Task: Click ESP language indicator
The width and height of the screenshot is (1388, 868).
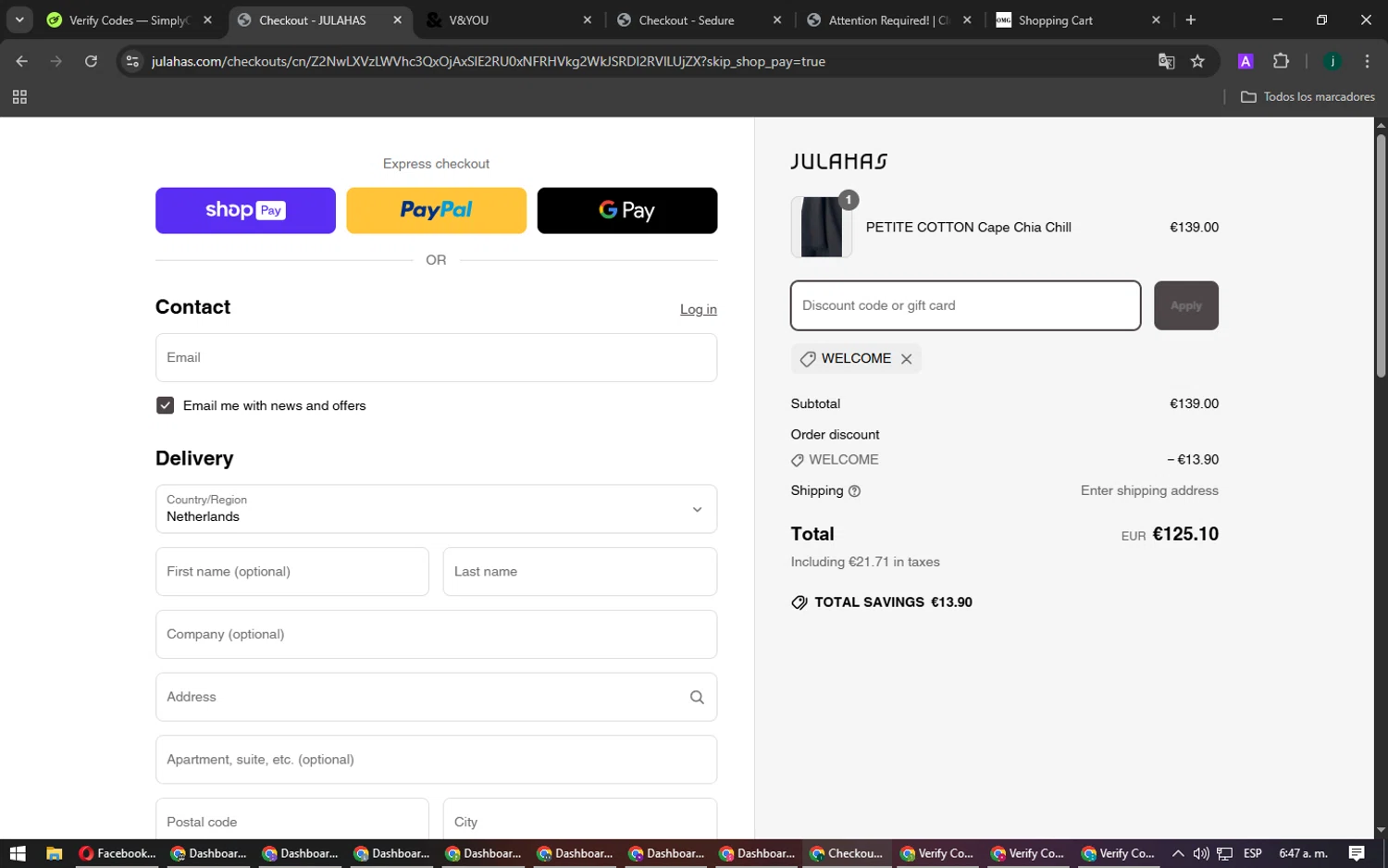Action: (1253, 853)
